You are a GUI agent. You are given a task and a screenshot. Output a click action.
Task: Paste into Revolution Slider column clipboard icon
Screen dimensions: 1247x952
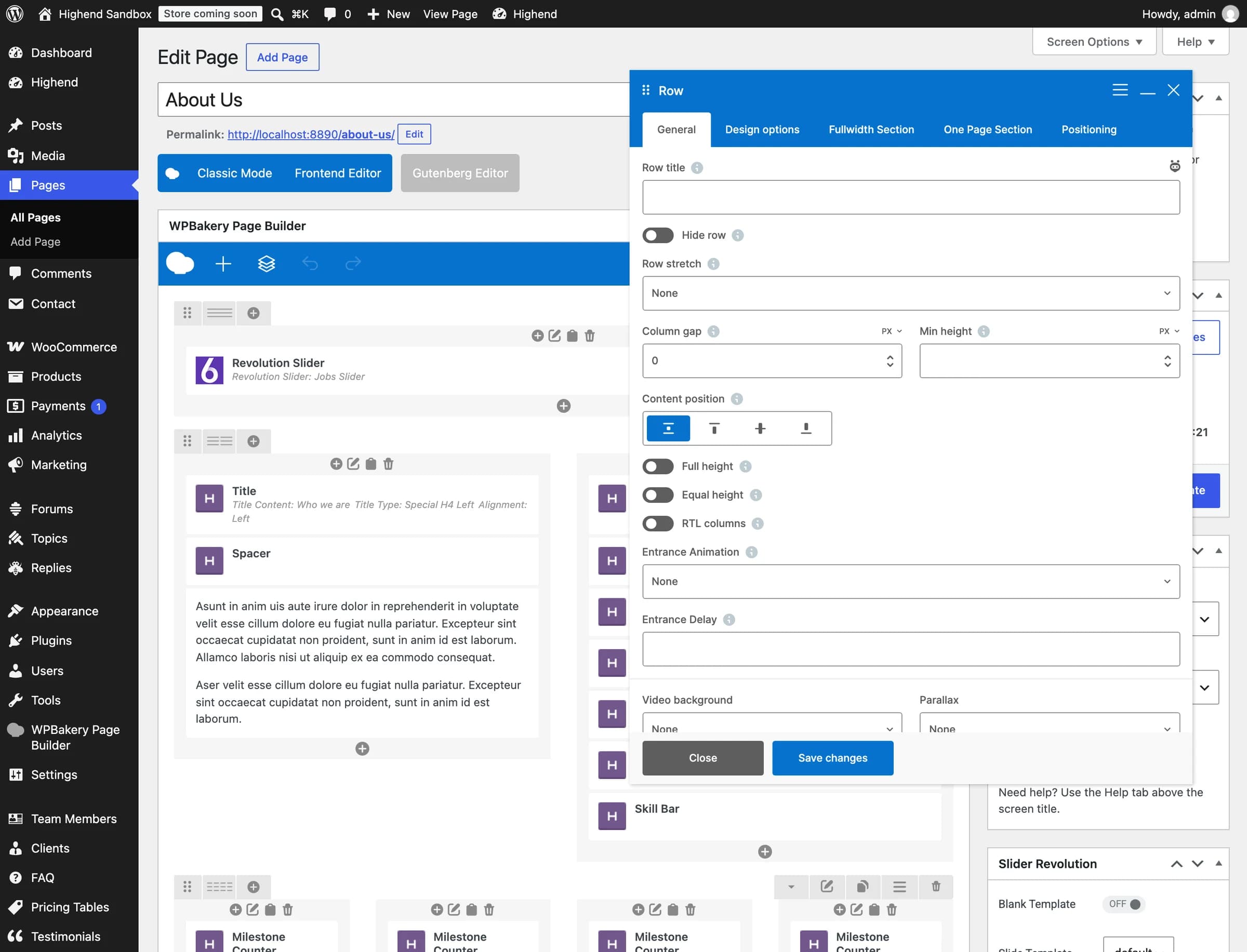pyautogui.click(x=573, y=336)
